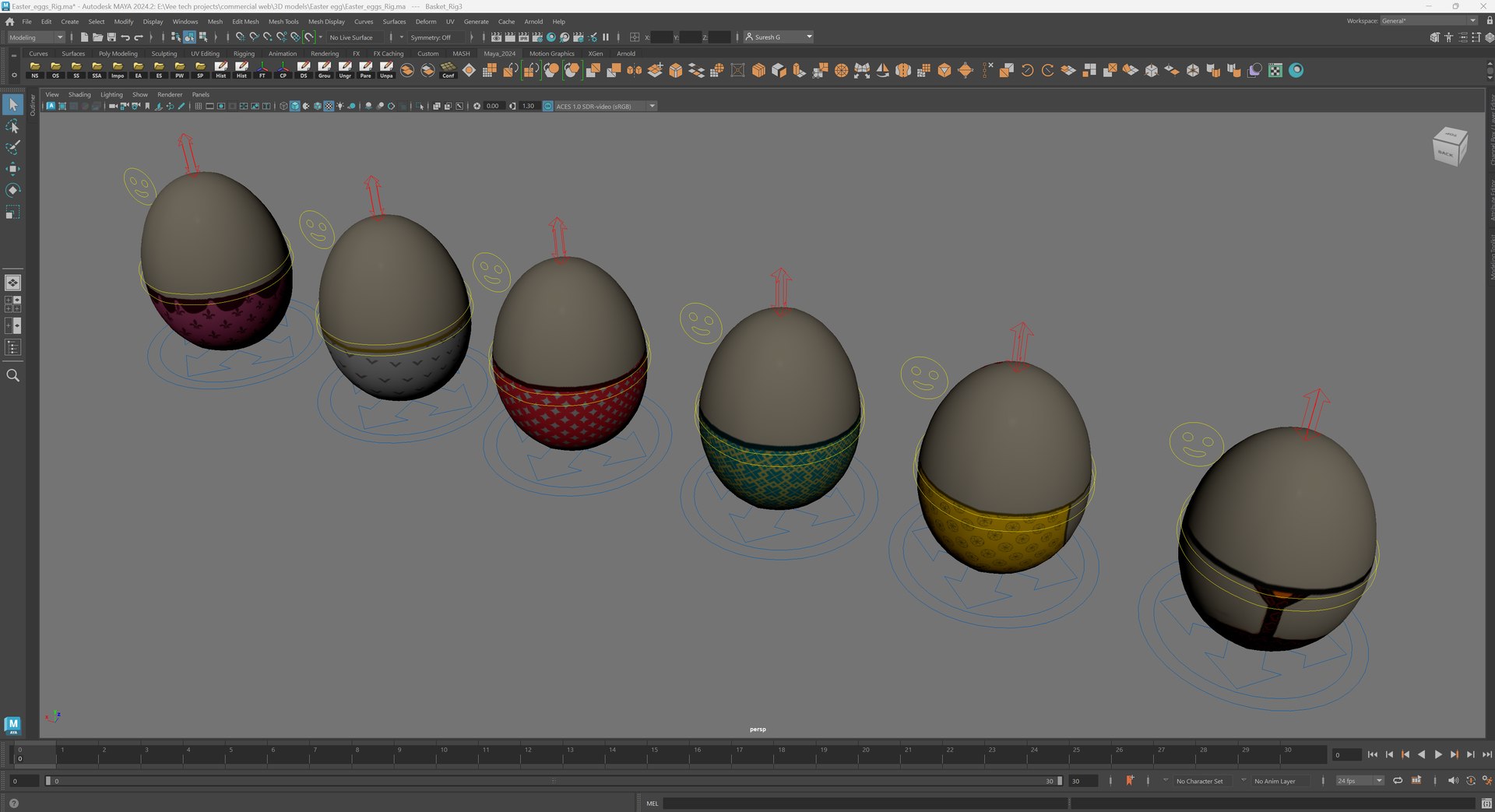This screenshot has height=812, width=1495.
Task: Open the Suresh G account dropdown
Action: coord(778,37)
